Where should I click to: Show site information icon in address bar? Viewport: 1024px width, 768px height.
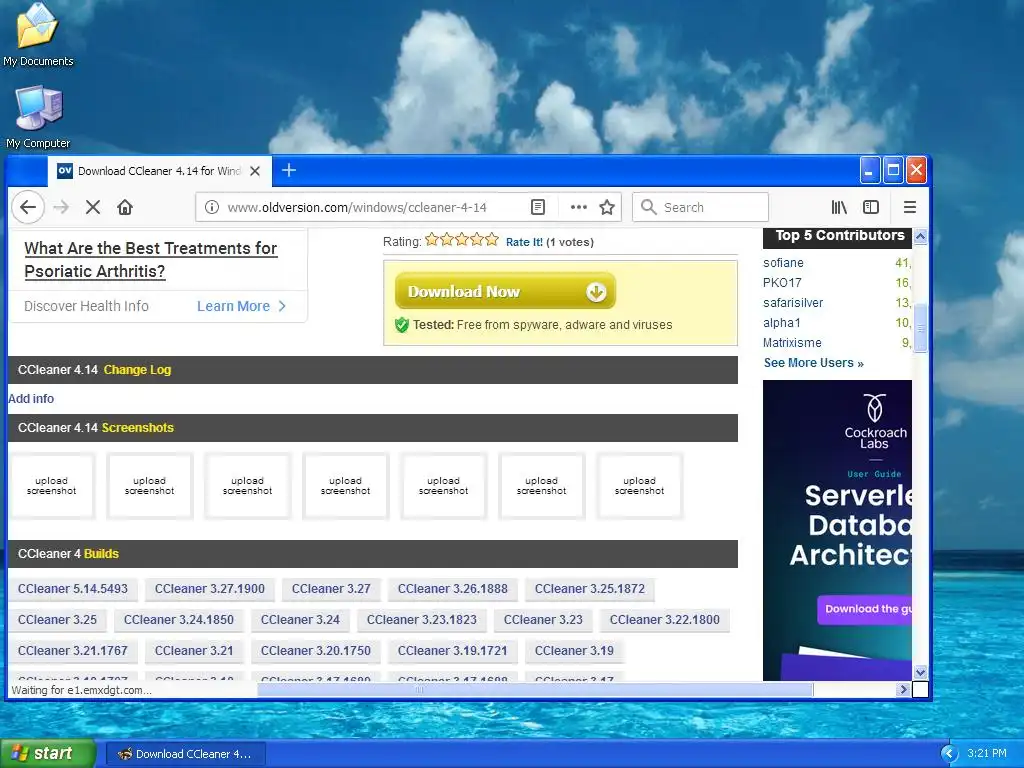(x=212, y=207)
